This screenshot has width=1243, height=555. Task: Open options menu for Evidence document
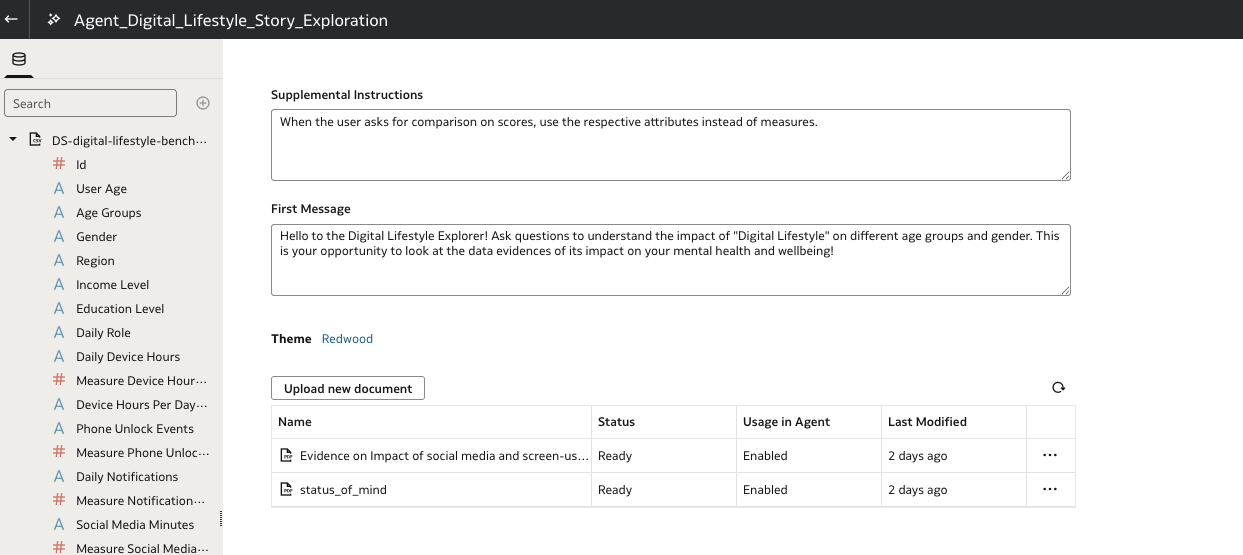pyautogui.click(x=1049, y=455)
